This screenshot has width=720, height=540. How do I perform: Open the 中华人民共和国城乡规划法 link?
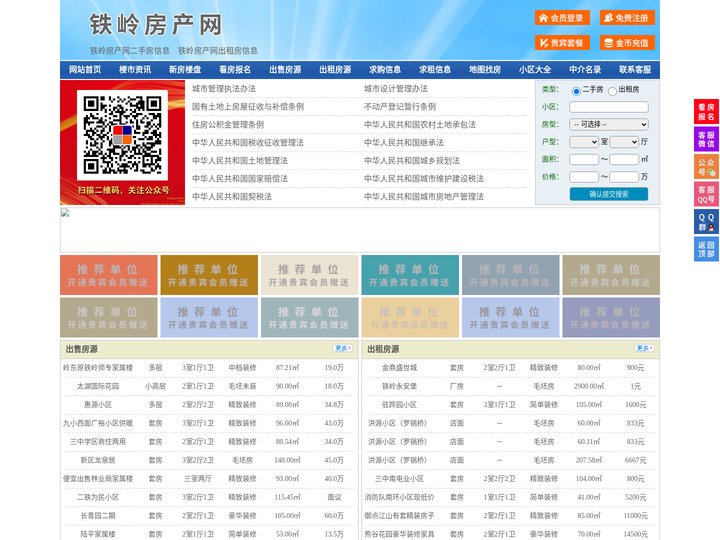412,160
